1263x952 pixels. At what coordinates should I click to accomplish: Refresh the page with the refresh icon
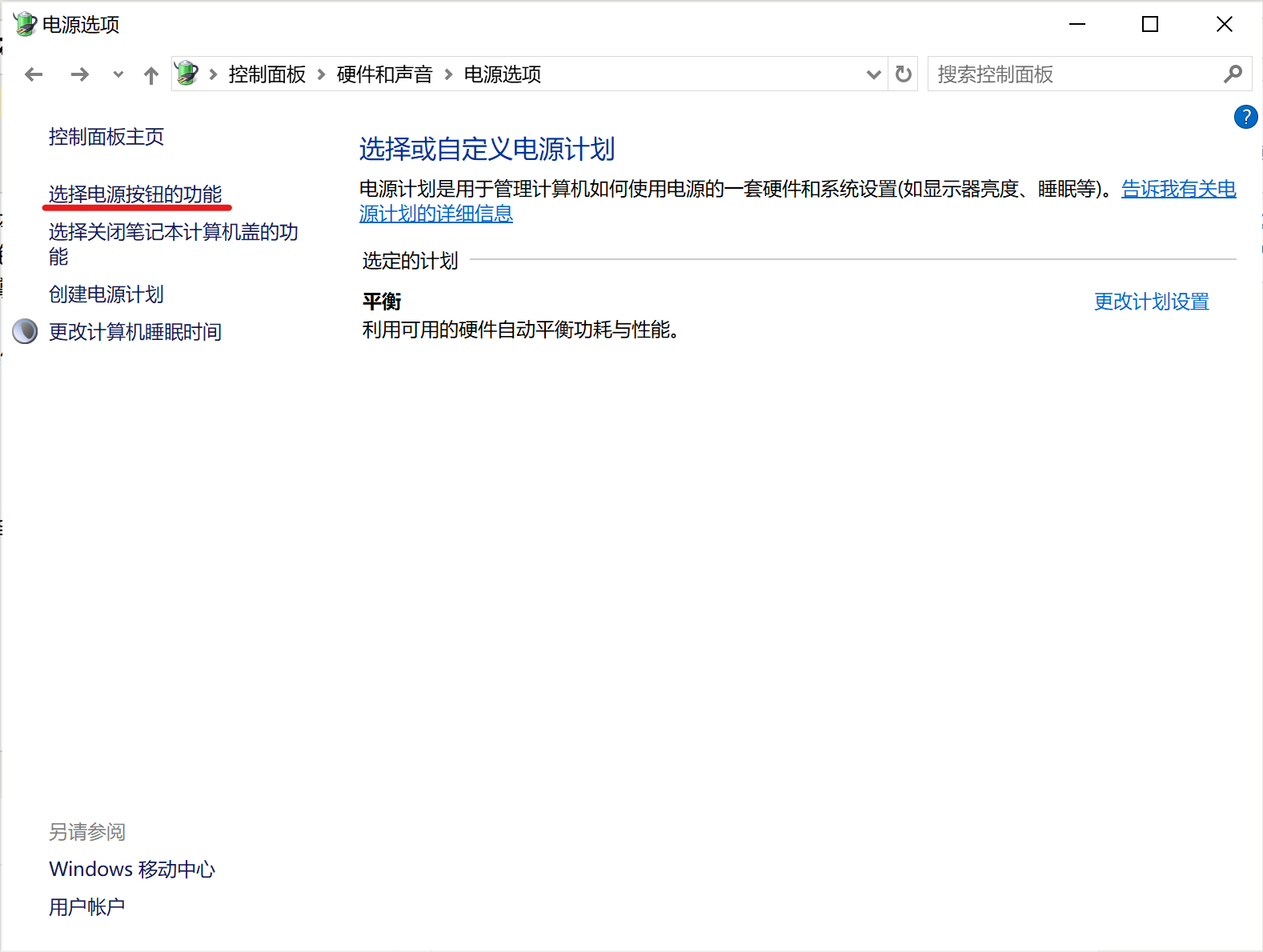(x=904, y=74)
